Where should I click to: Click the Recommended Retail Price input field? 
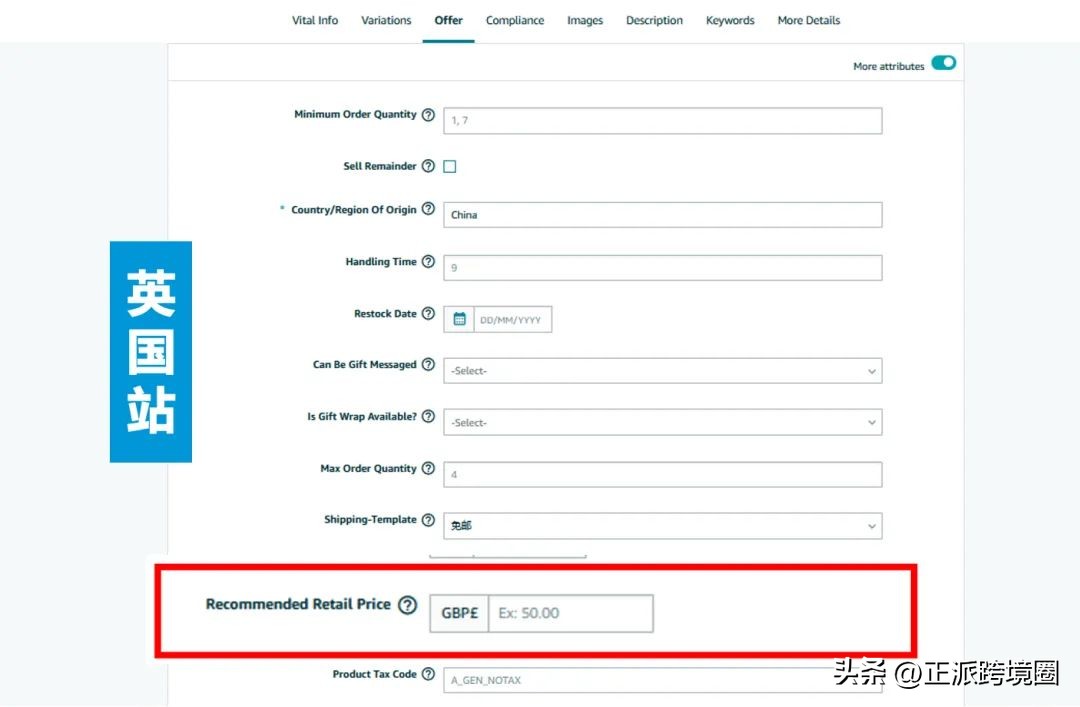click(x=570, y=613)
